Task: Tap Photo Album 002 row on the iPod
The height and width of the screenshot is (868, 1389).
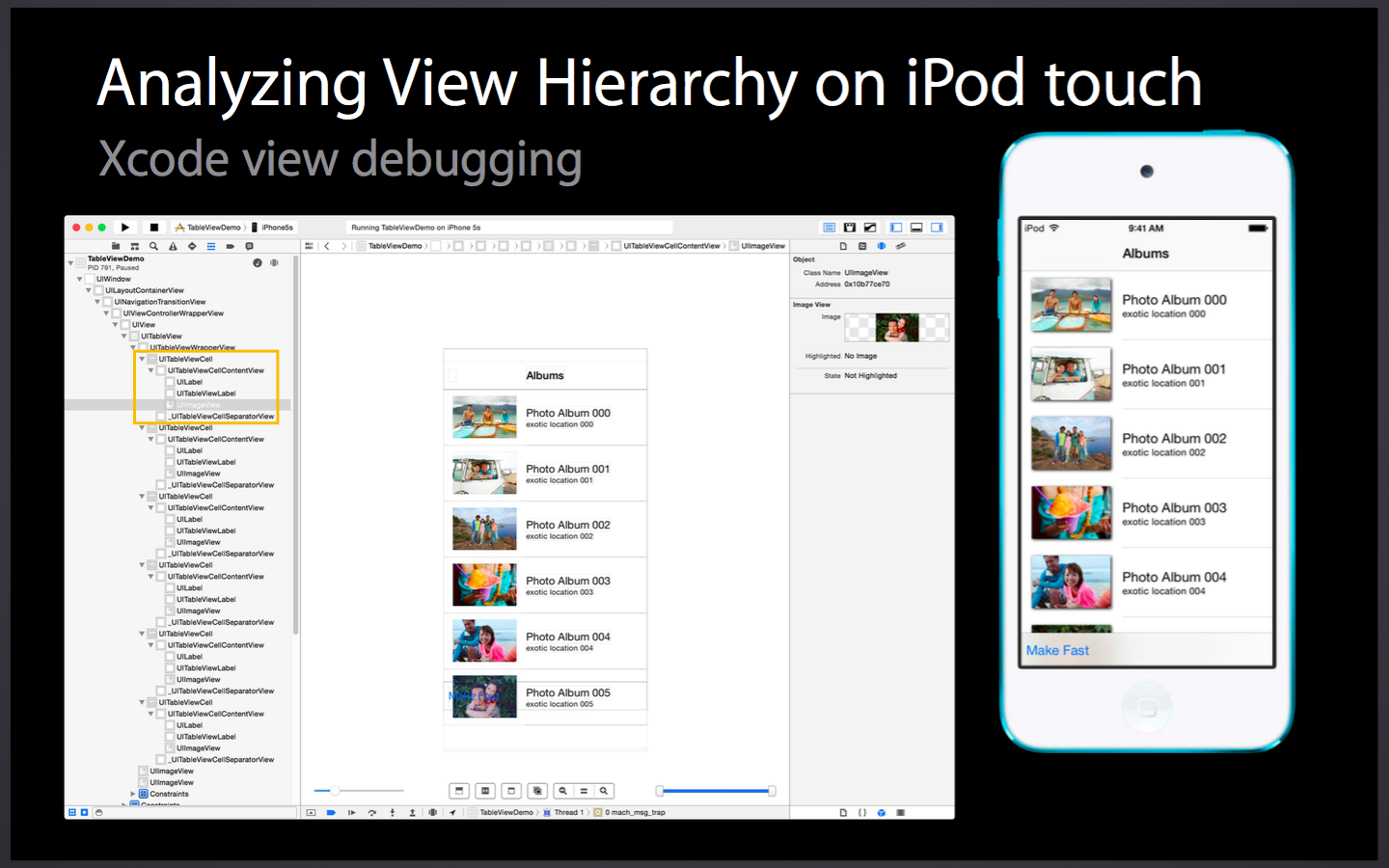Action: pyautogui.click(x=1147, y=444)
